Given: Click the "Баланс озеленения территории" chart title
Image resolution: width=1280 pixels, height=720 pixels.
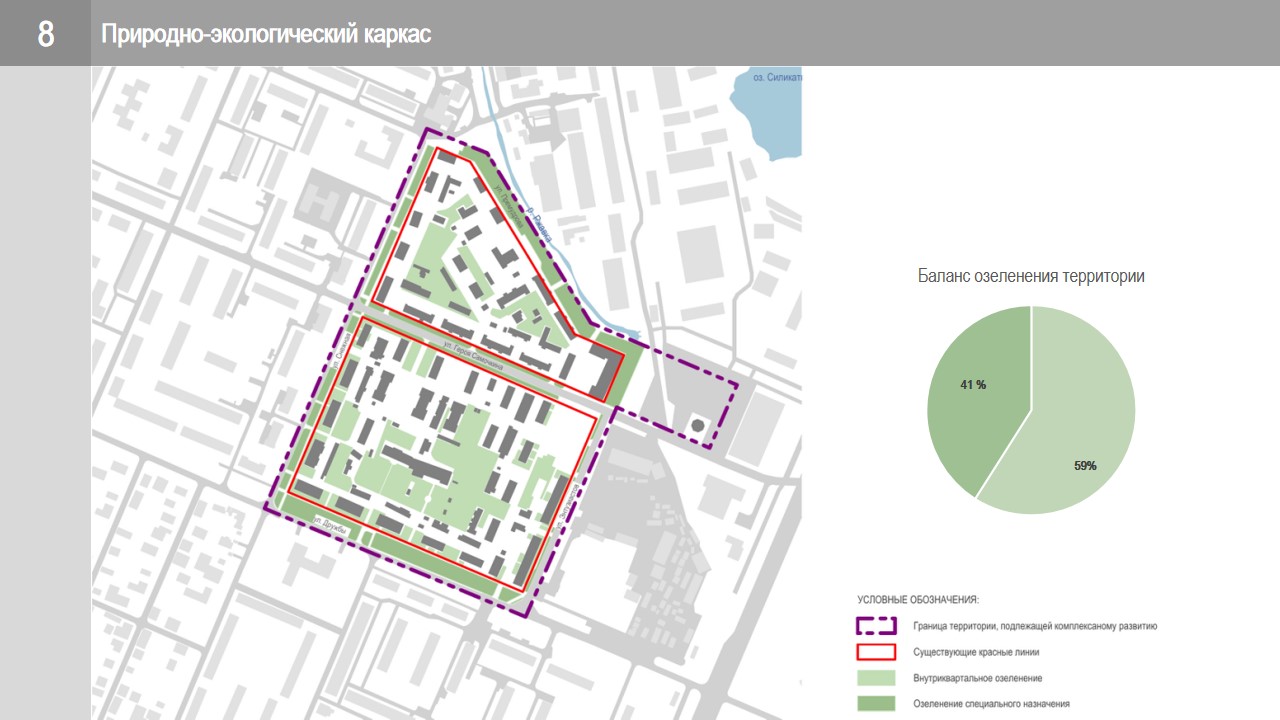Looking at the screenshot, I should click(x=1031, y=276).
